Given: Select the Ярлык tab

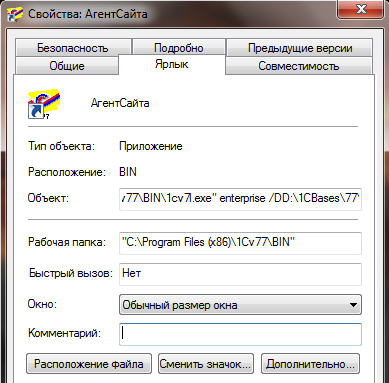Looking at the screenshot, I should [172, 64].
